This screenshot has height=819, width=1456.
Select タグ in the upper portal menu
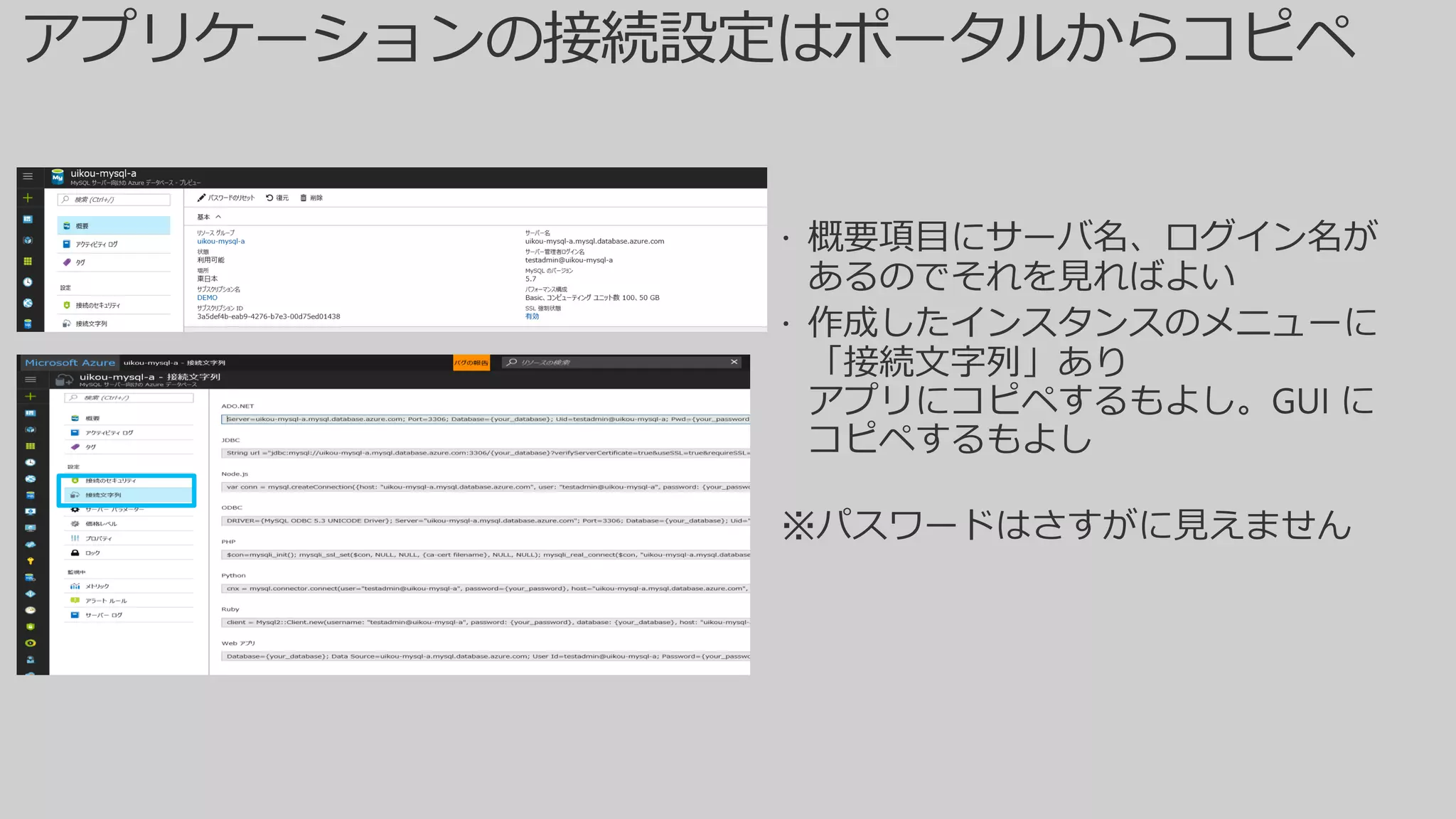(80, 262)
